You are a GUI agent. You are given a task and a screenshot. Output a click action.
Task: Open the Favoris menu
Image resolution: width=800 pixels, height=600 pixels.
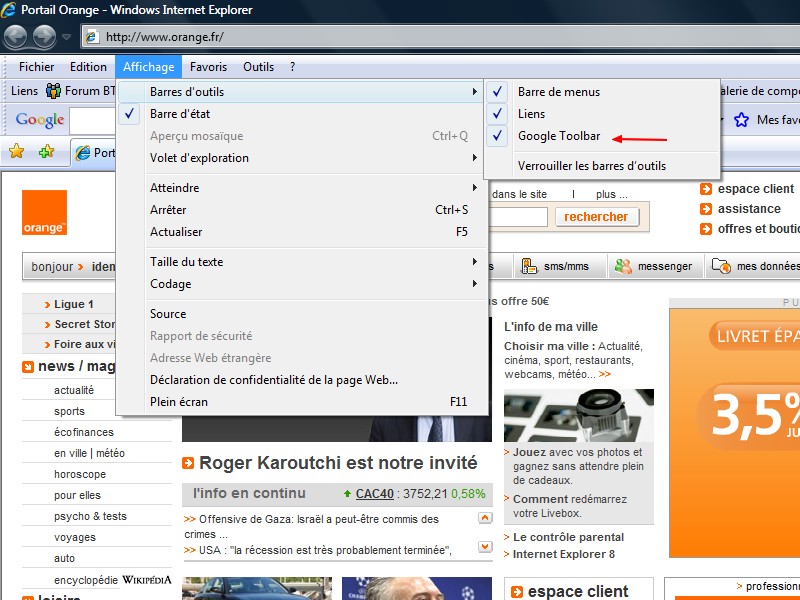208,67
